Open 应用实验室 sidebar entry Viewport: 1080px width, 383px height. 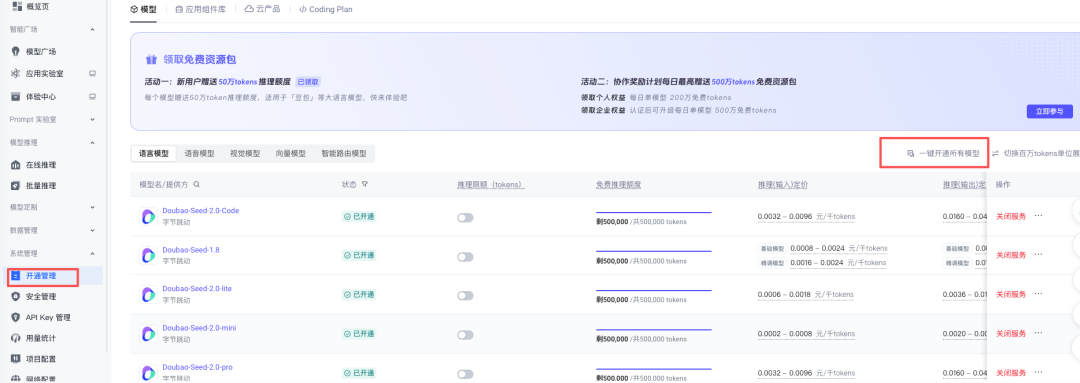pos(45,73)
